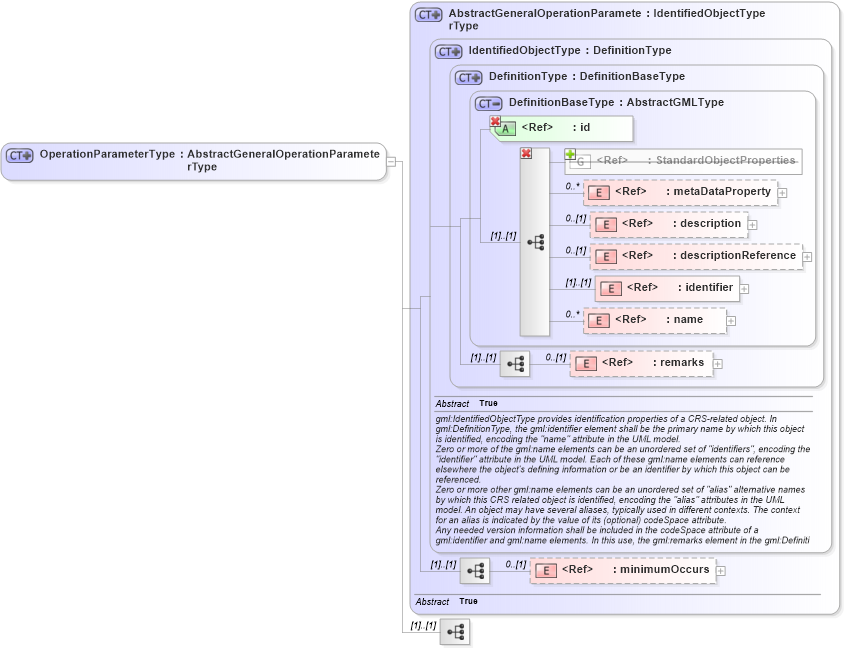Expand the remarks element
Viewport: 844px width, 649px height.
pyautogui.click(x=718, y=364)
